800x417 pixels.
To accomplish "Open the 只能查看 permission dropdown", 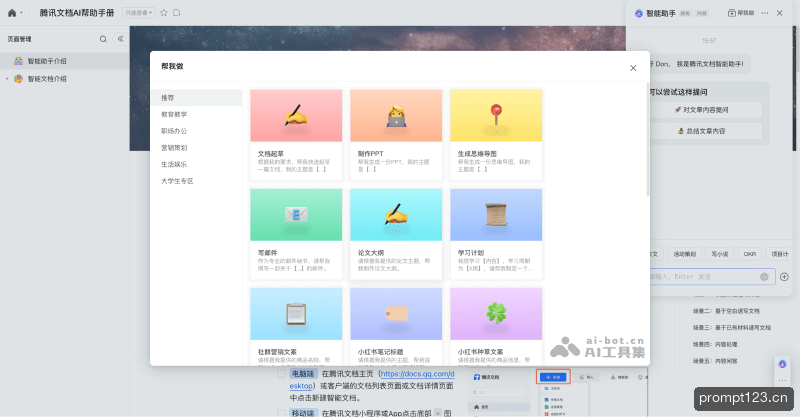I will coord(139,13).
